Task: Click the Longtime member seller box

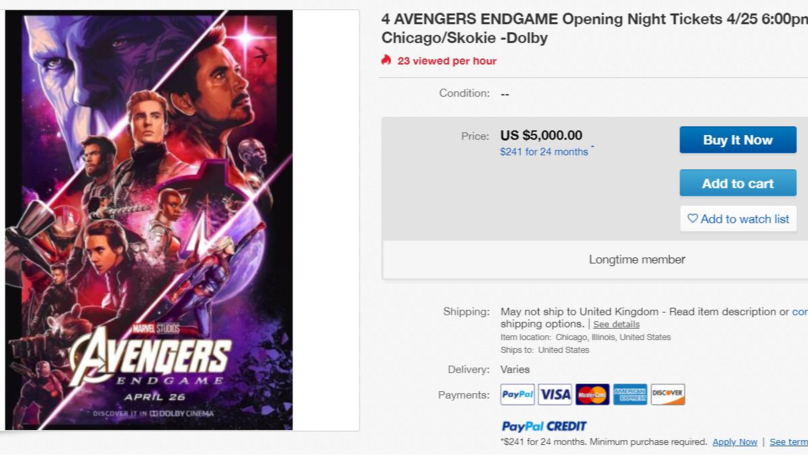Action: (637, 260)
